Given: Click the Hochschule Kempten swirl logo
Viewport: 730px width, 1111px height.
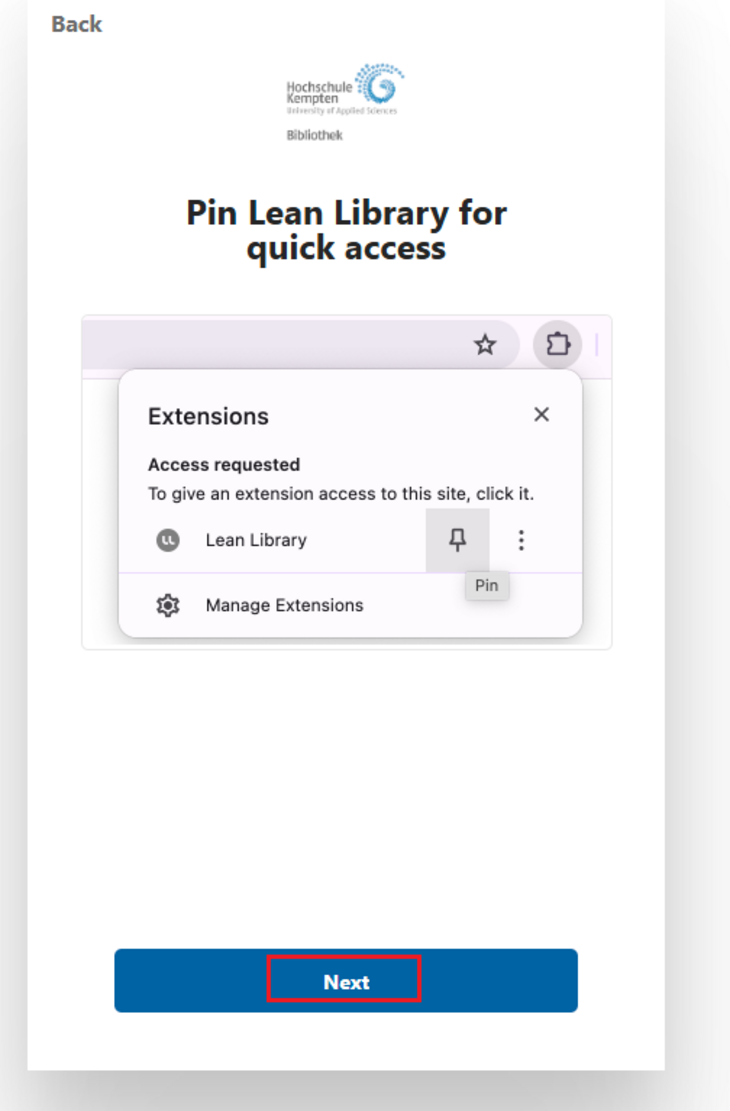Looking at the screenshot, I should pos(379,86).
